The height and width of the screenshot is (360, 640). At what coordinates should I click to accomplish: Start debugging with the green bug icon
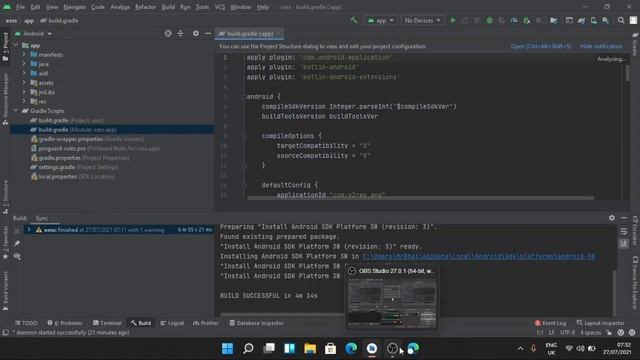[489, 20]
